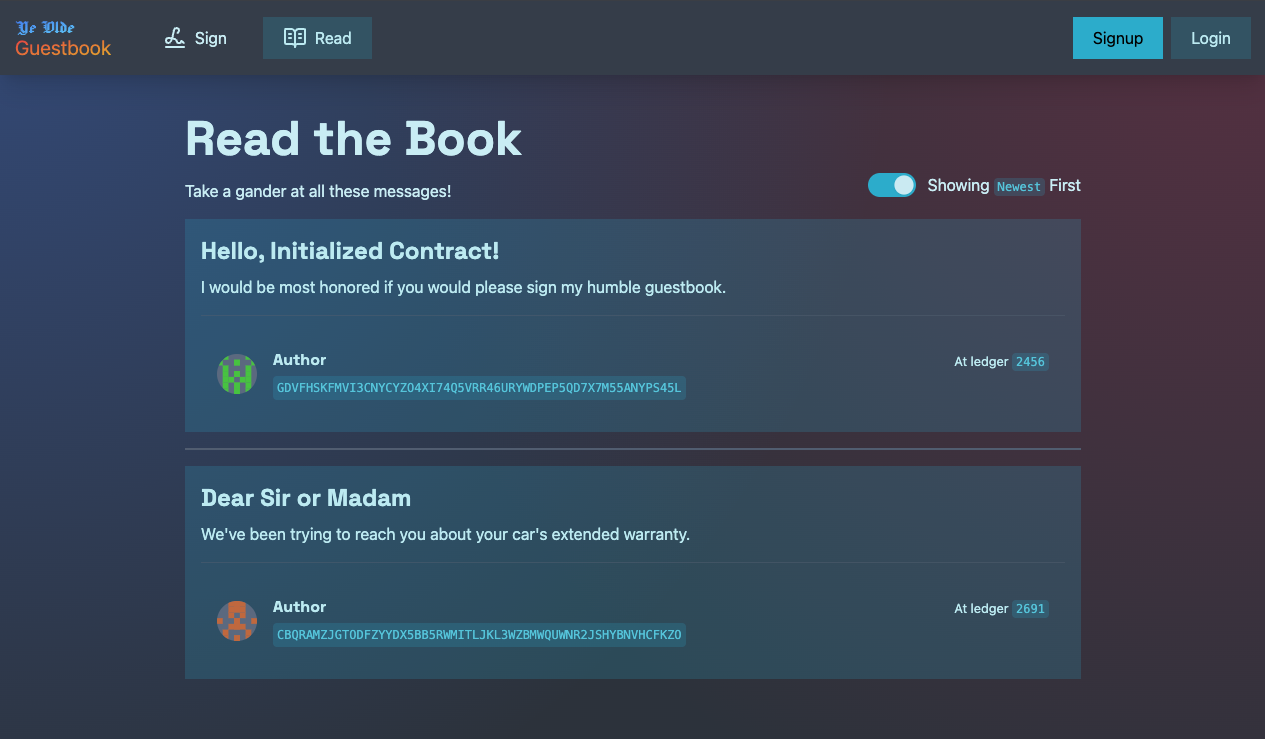Toggle the Showing Newest First switch
Screen dimensions: 1265x739
point(891,185)
